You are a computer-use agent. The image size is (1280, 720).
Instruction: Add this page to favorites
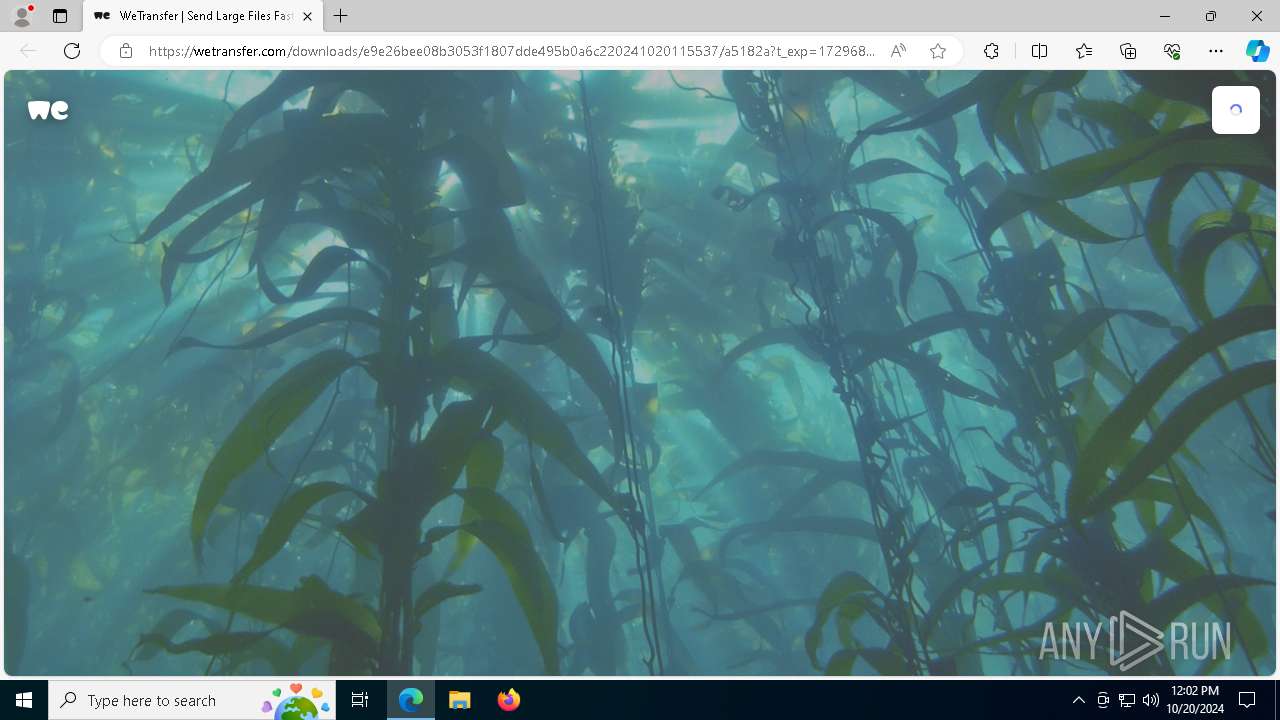(938, 51)
